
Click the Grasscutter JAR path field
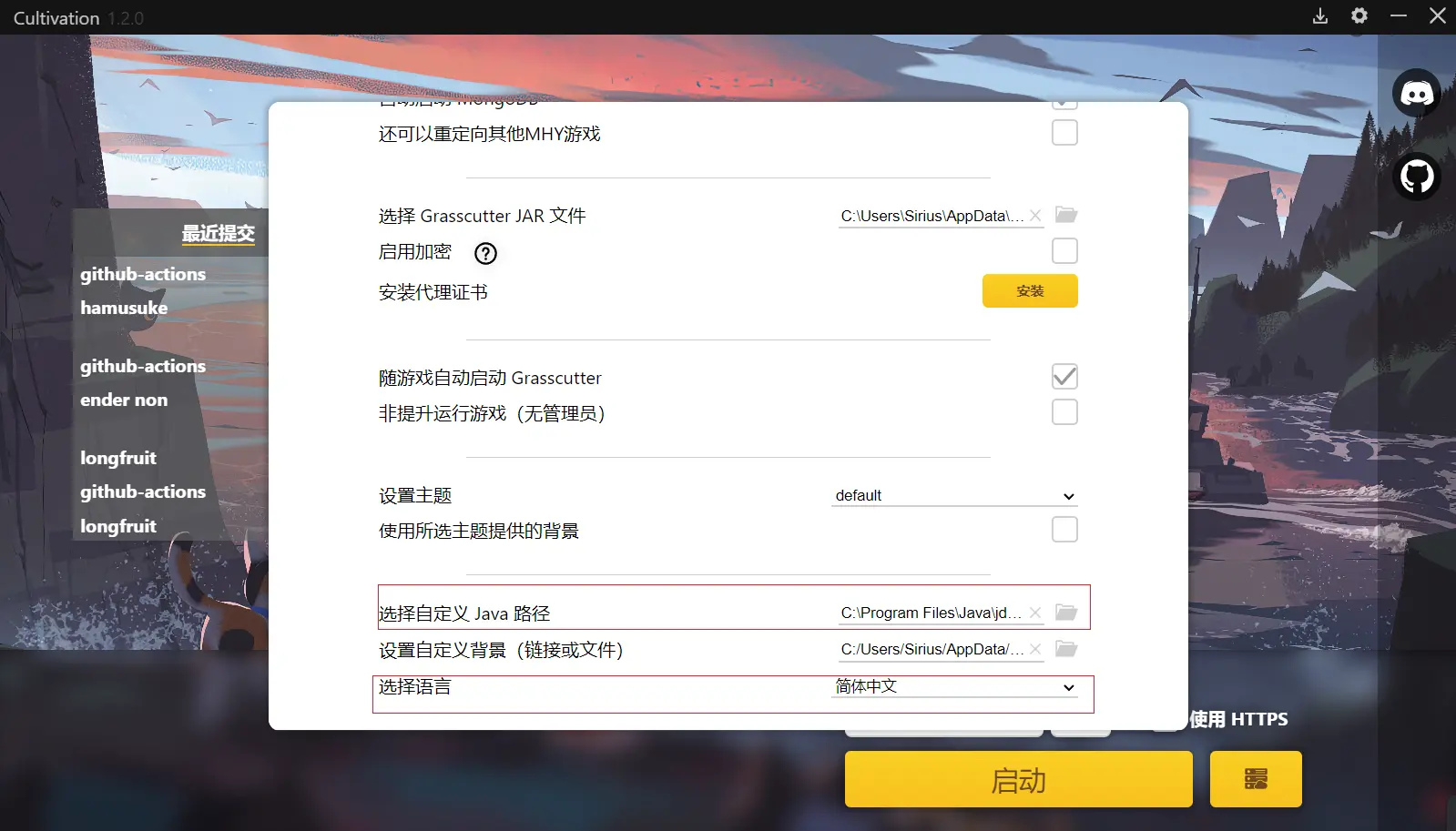click(x=932, y=216)
